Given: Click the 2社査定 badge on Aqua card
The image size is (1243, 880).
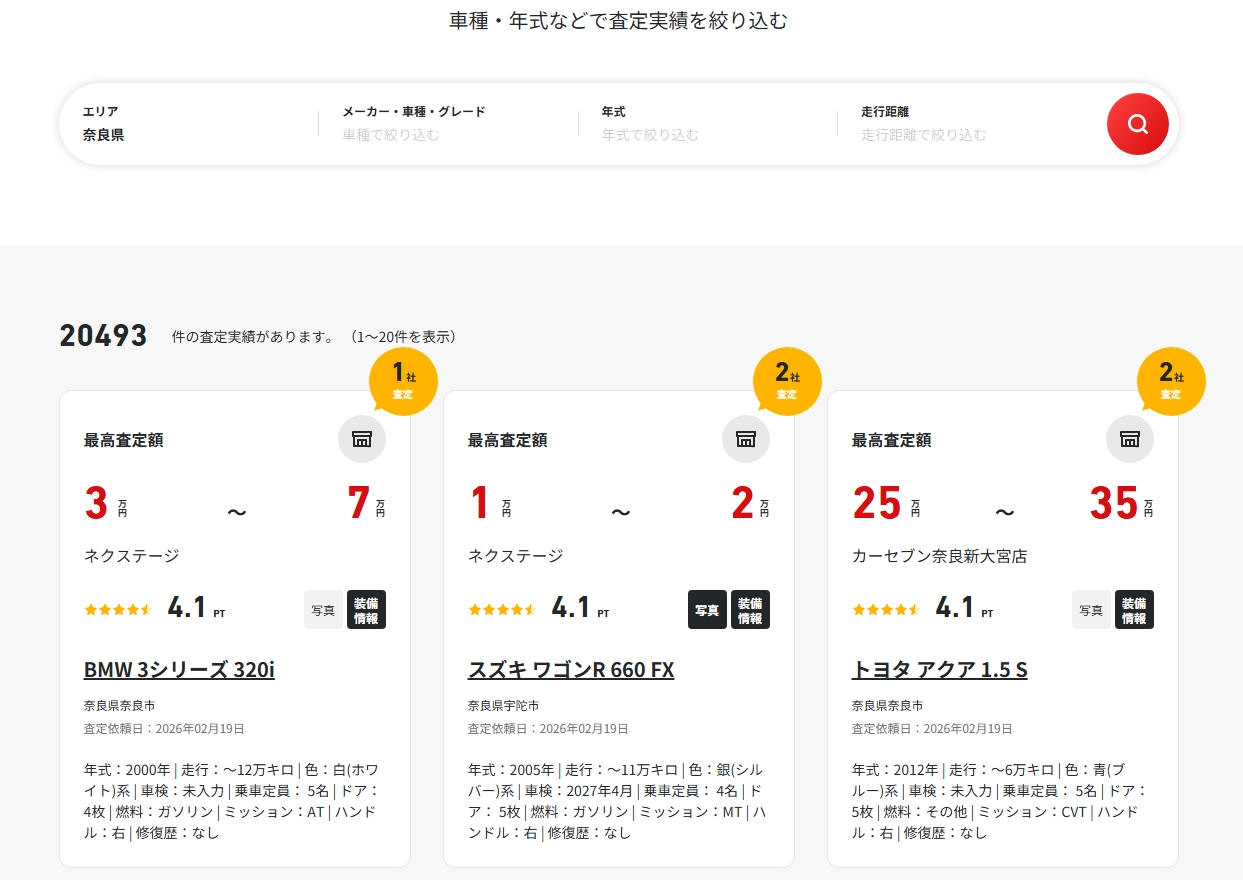Looking at the screenshot, I should click(x=1171, y=381).
